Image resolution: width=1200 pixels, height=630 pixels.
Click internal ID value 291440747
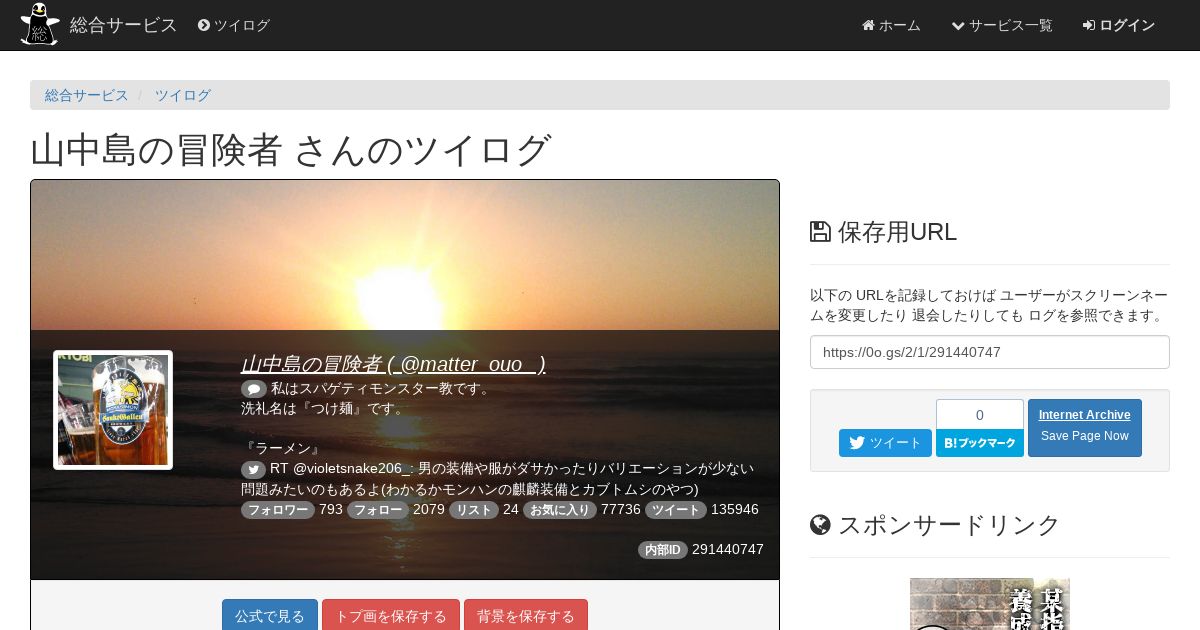pos(728,550)
